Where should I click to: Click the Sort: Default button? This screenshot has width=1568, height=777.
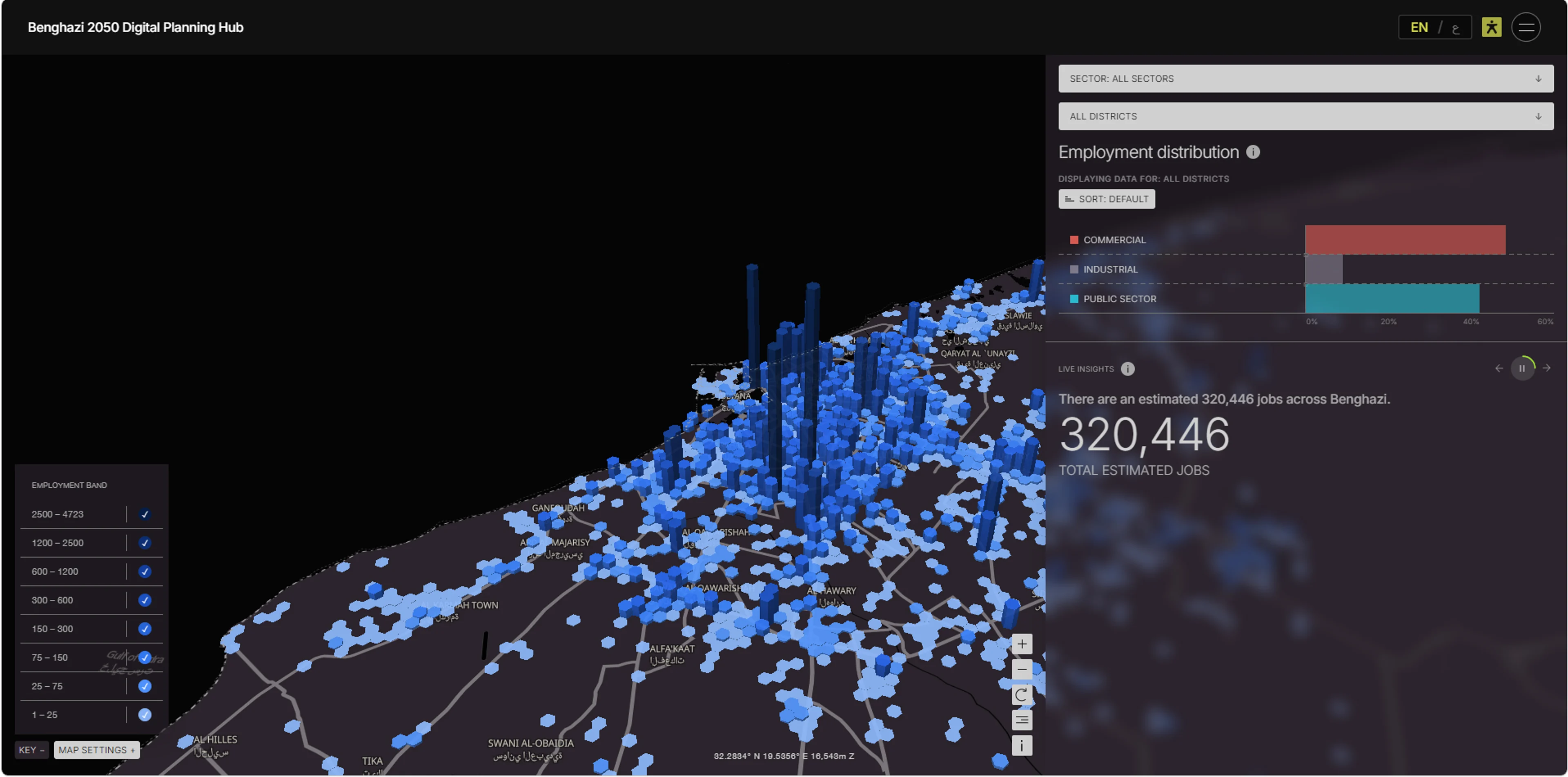pyautogui.click(x=1107, y=199)
